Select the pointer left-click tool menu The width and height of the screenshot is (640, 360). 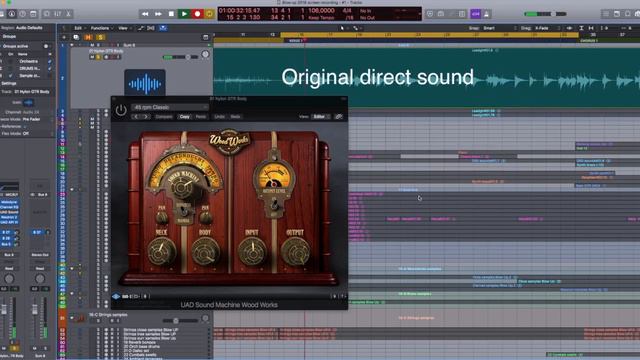tap(344, 28)
